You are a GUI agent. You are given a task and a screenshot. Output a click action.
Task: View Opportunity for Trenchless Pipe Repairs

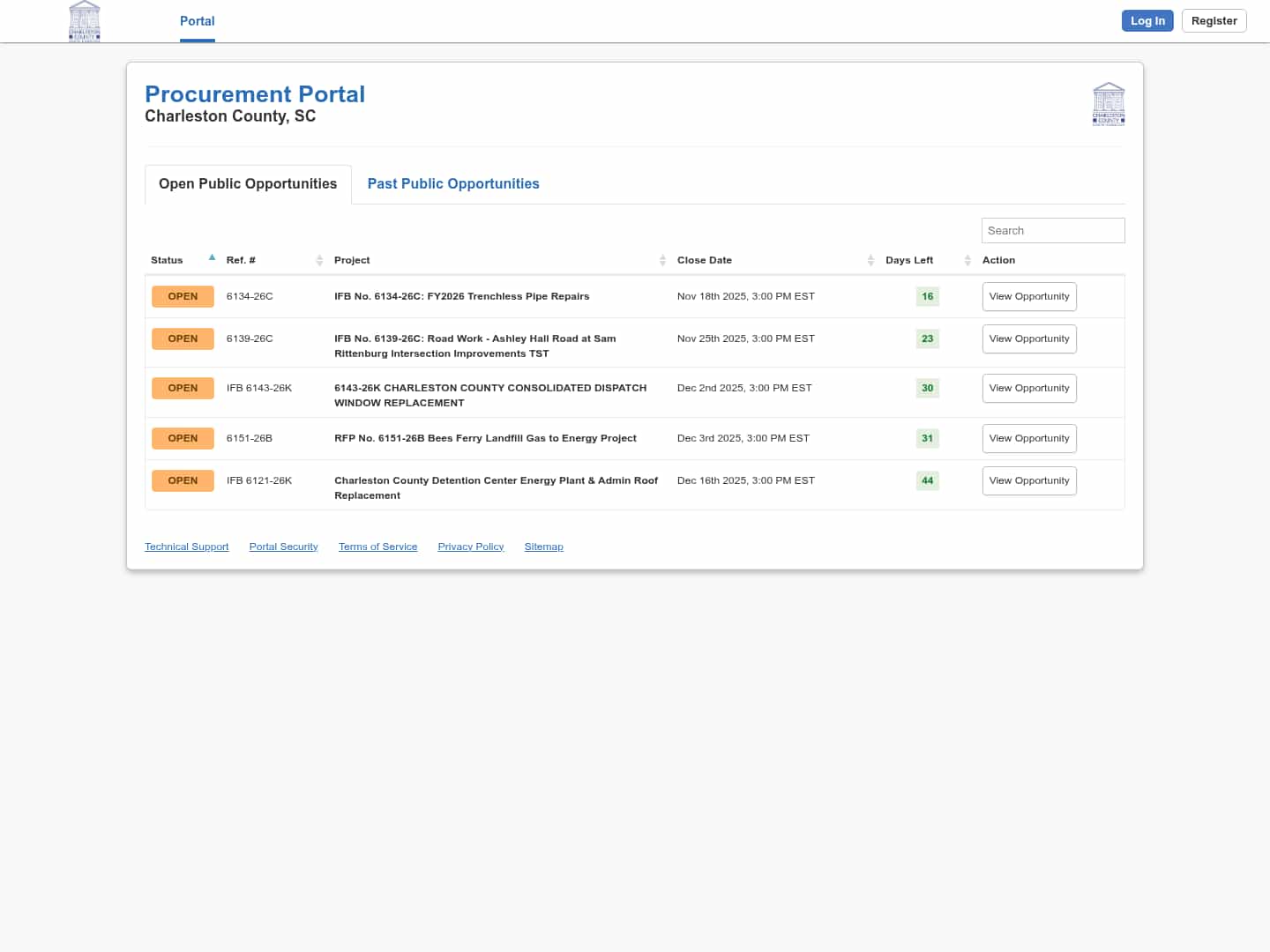[x=1028, y=296]
